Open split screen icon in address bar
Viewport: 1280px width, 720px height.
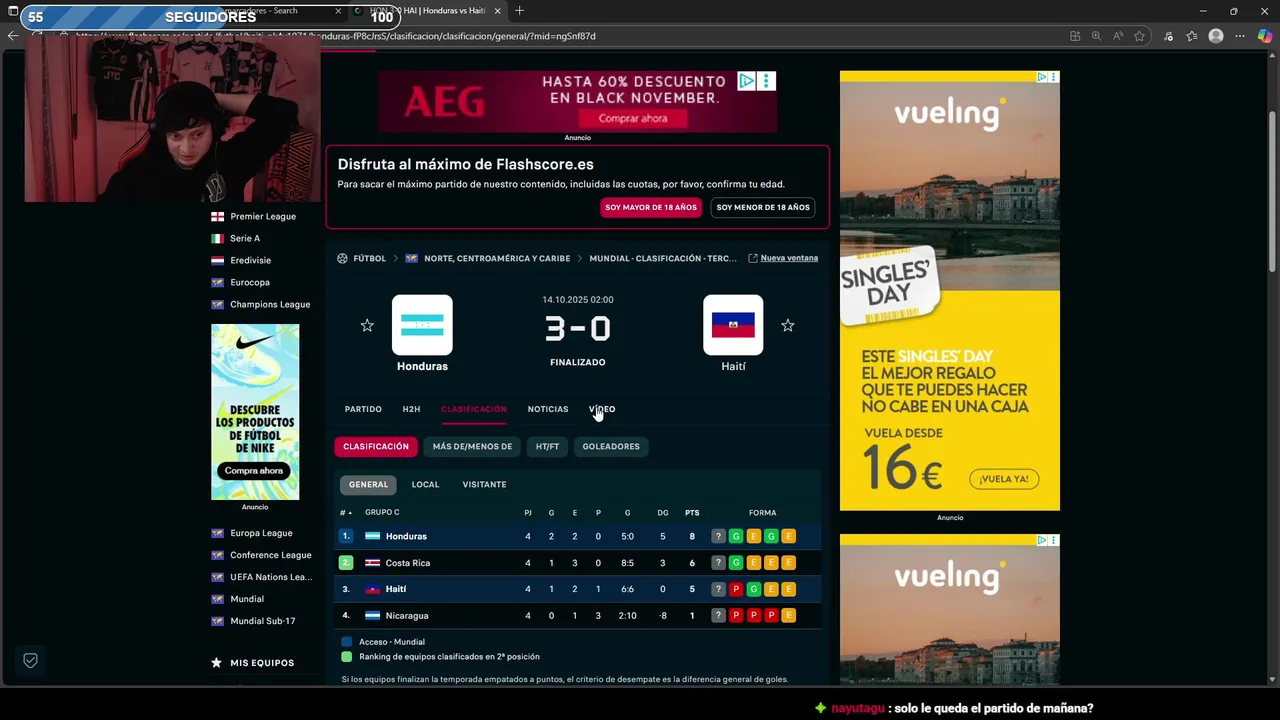click(x=1075, y=36)
